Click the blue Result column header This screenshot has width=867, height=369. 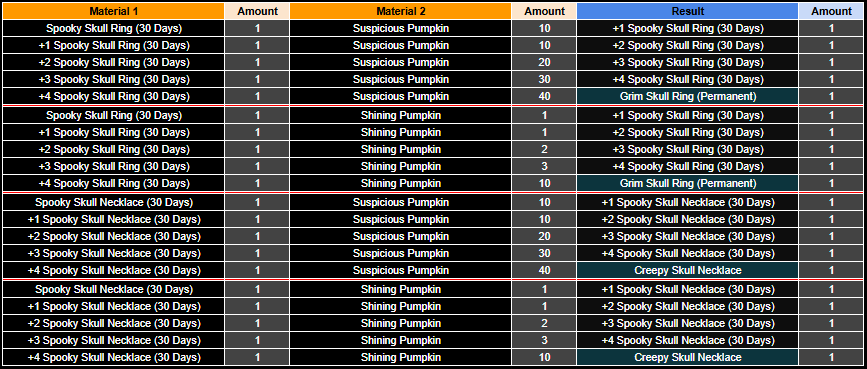coord(687,11)
